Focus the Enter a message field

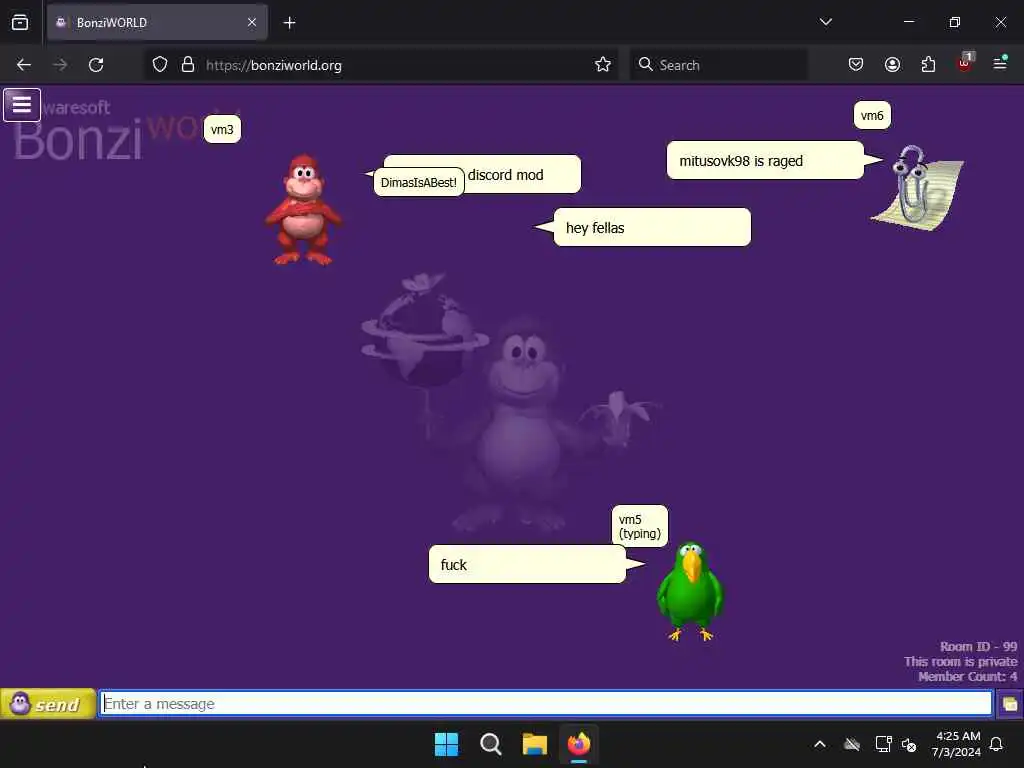point(546,704)
